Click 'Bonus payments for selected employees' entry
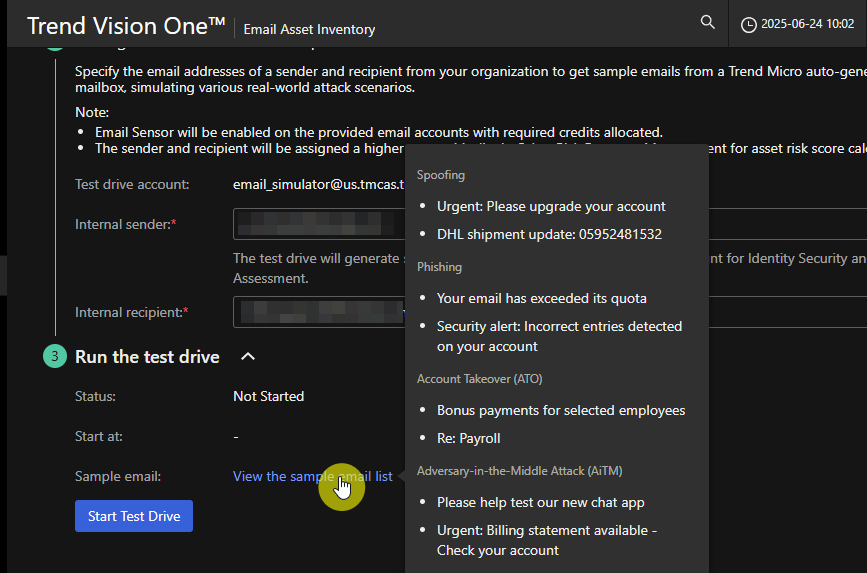Viewport: 867px width, 573px height. 561,410
